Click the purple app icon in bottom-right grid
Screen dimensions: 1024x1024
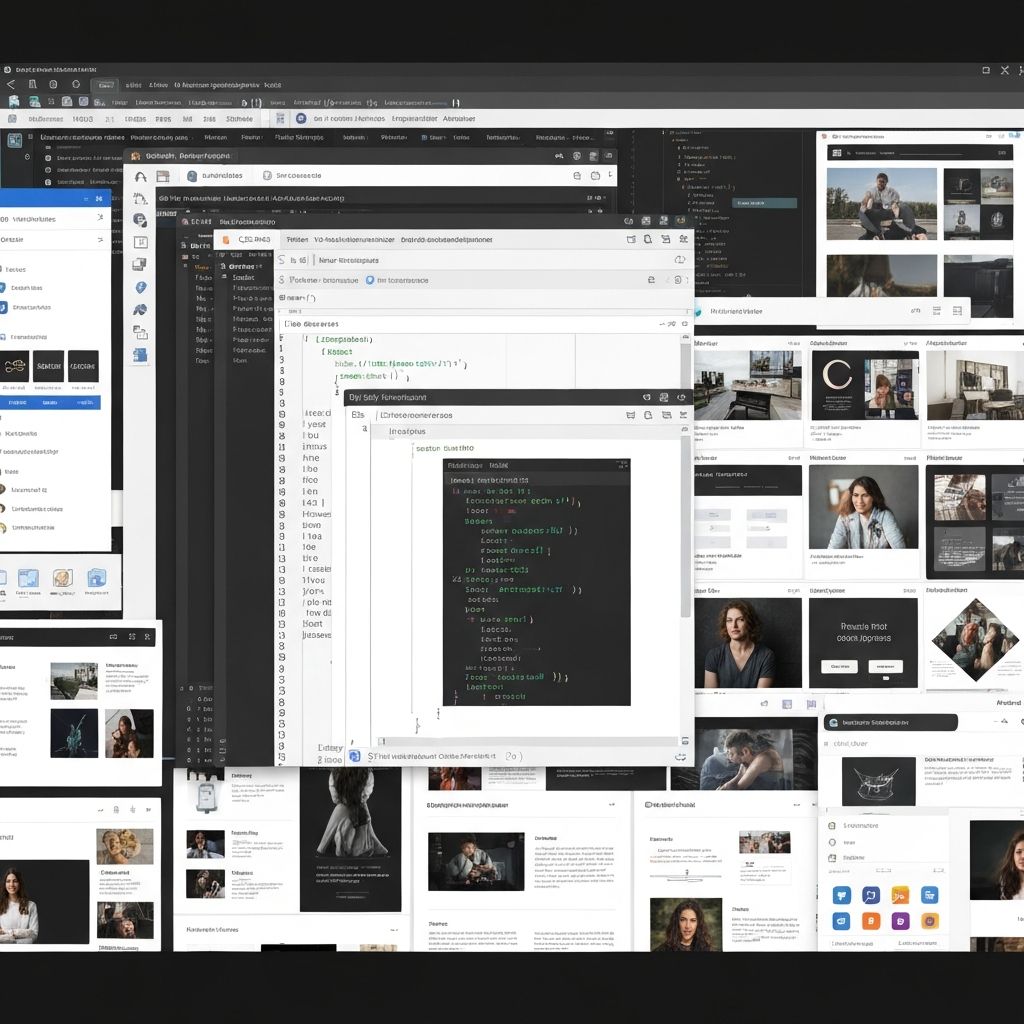tap(900, 921)
